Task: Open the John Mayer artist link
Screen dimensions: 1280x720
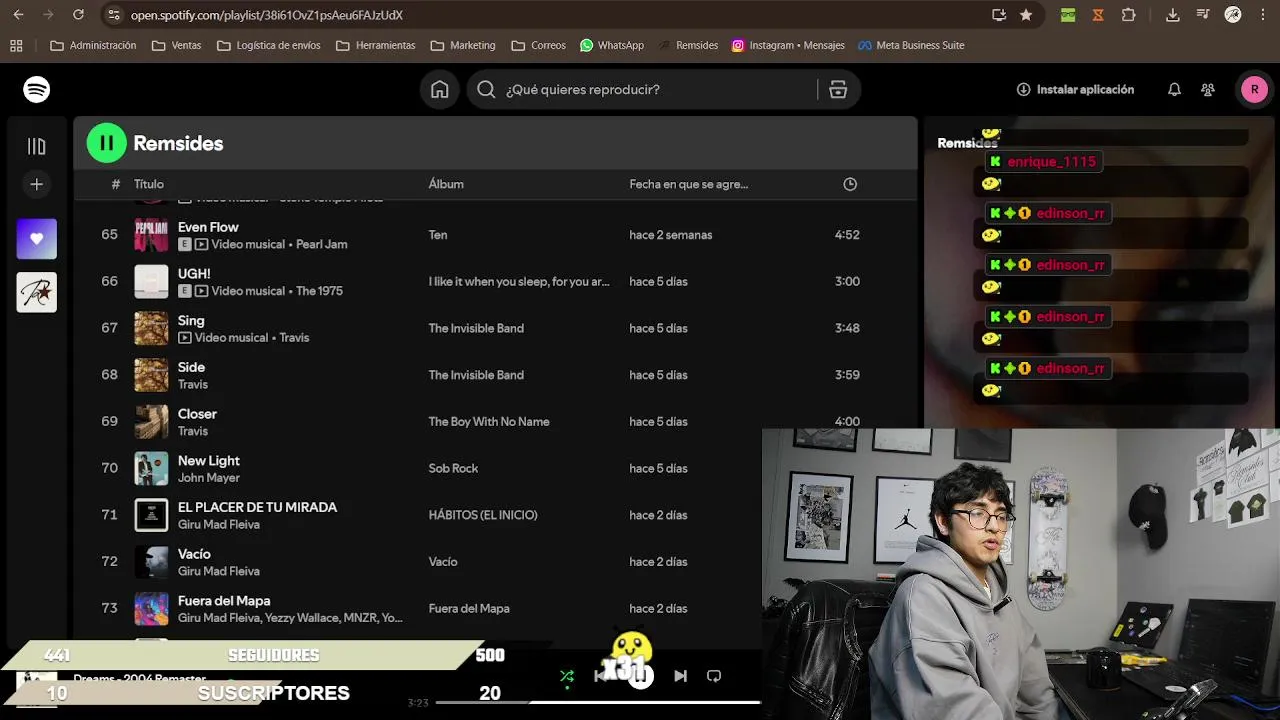Action: 209,478
